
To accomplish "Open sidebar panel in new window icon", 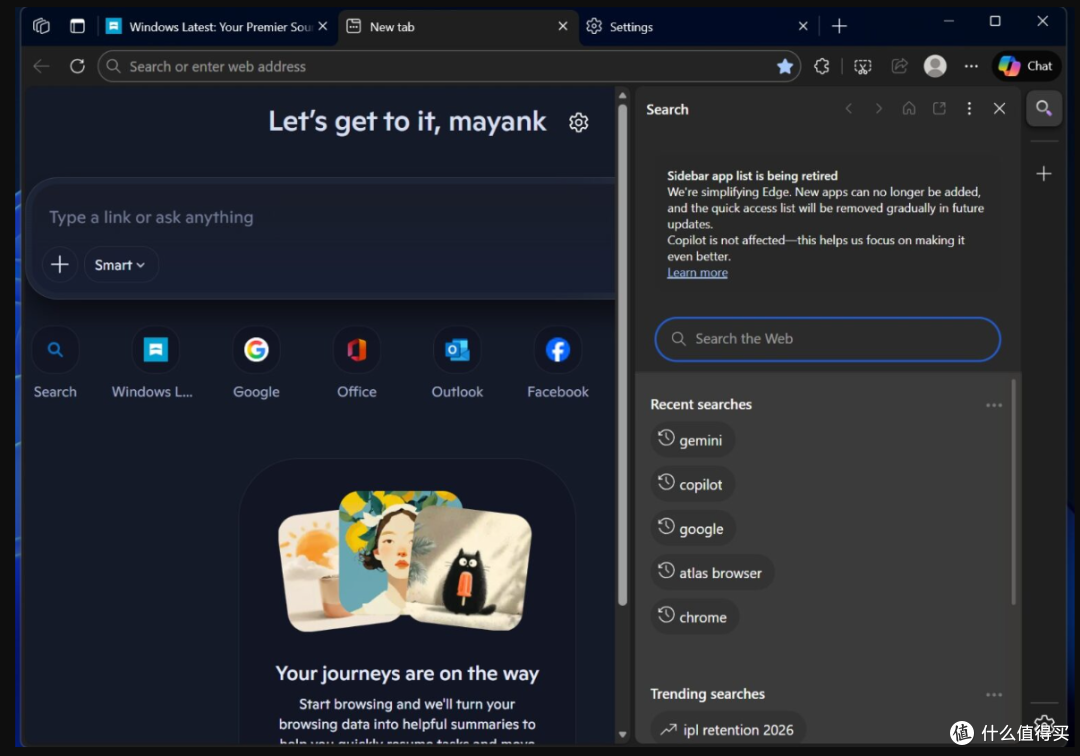I will [939, 109].
